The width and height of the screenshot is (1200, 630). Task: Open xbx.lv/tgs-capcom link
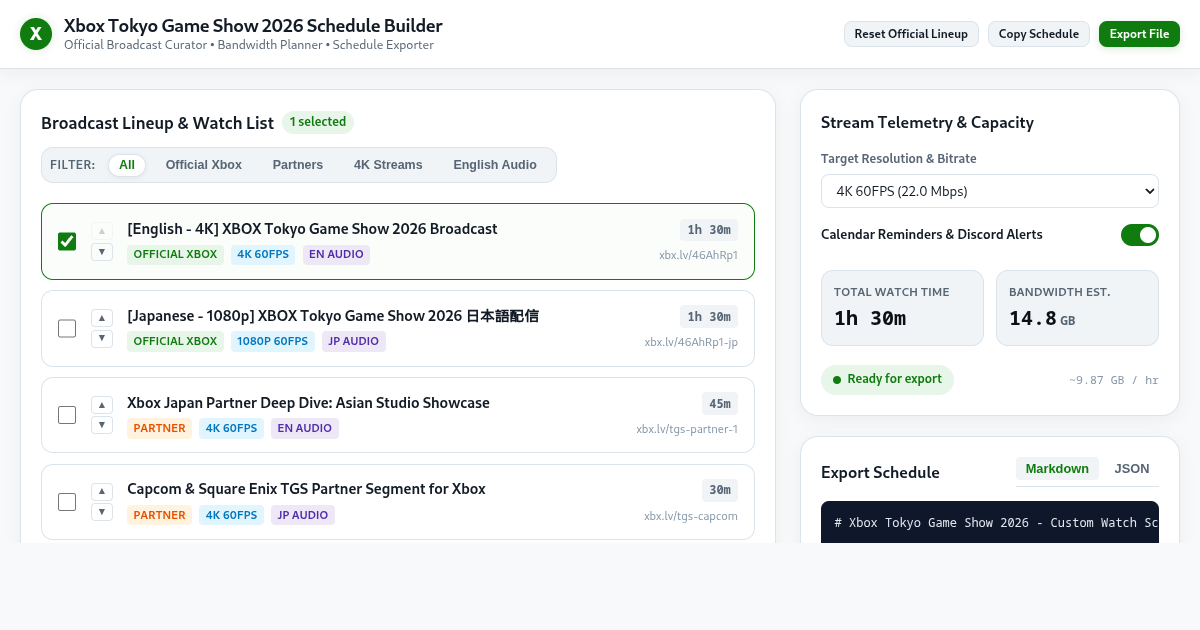tap(691, 516)
